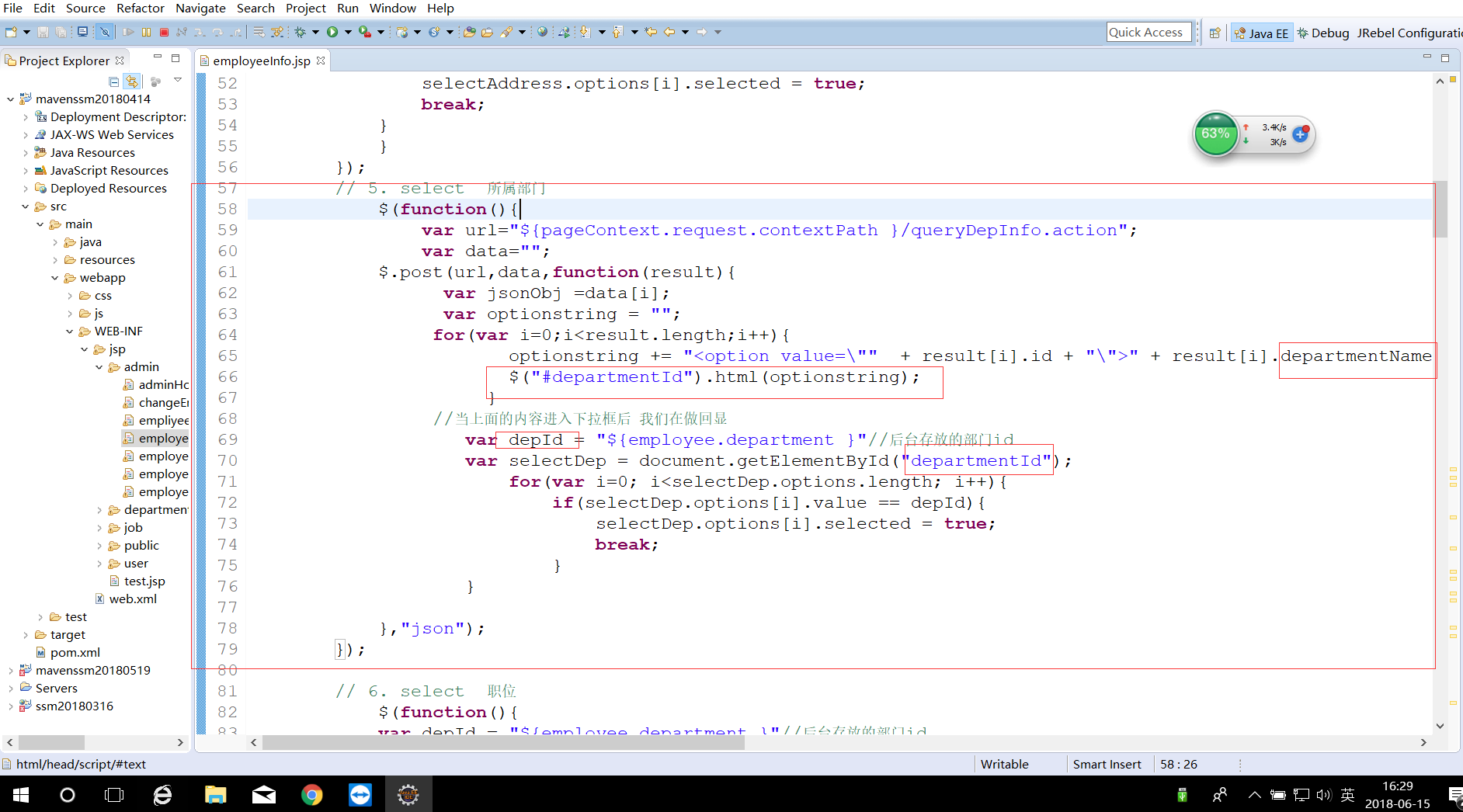The image size is (1463, 812).
Task: Open File Explorer from the taskbar
Action: click(215, 795)
